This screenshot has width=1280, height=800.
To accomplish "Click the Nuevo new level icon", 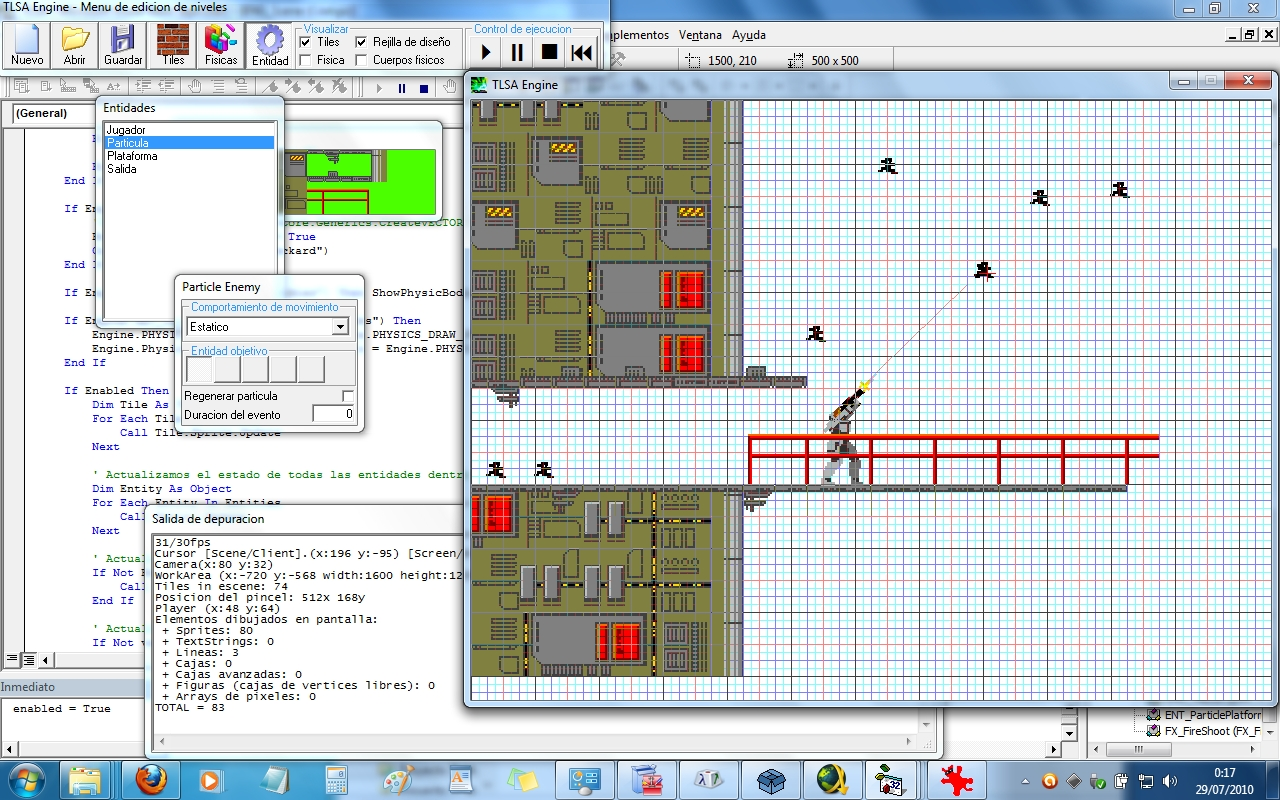I will pos(27,45).
